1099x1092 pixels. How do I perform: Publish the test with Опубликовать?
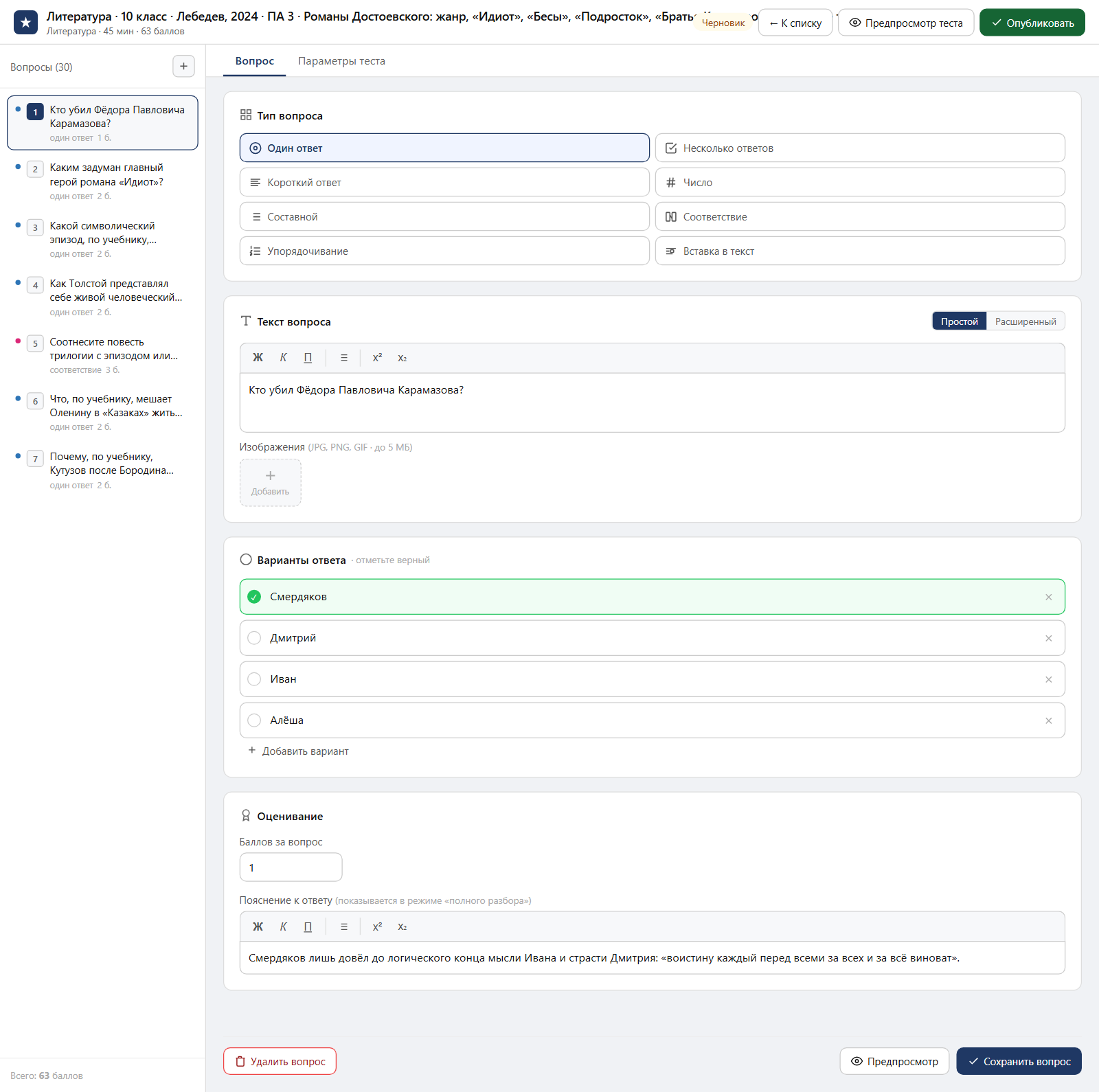point(1032,23)
